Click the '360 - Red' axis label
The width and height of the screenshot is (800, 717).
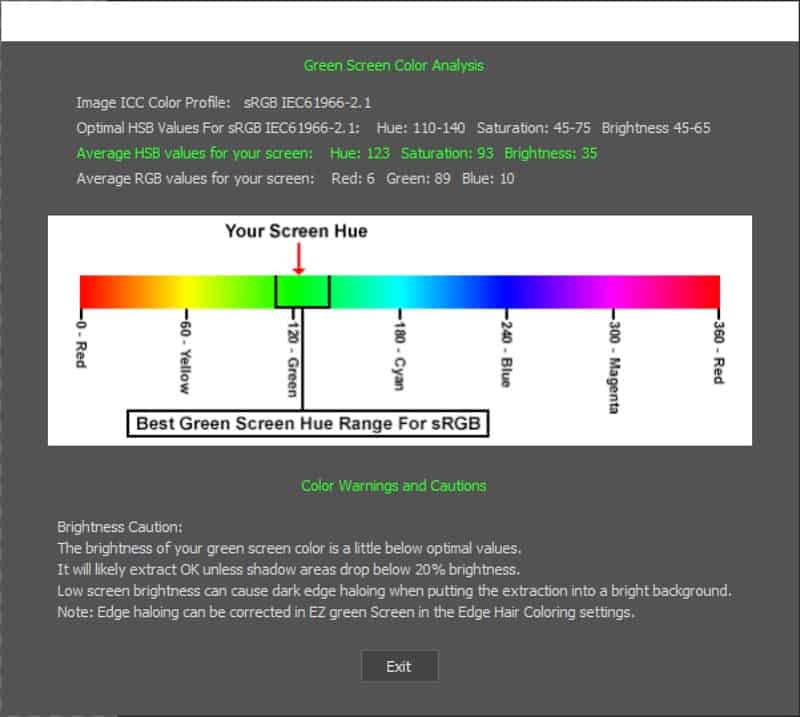[x=718, y=352]
